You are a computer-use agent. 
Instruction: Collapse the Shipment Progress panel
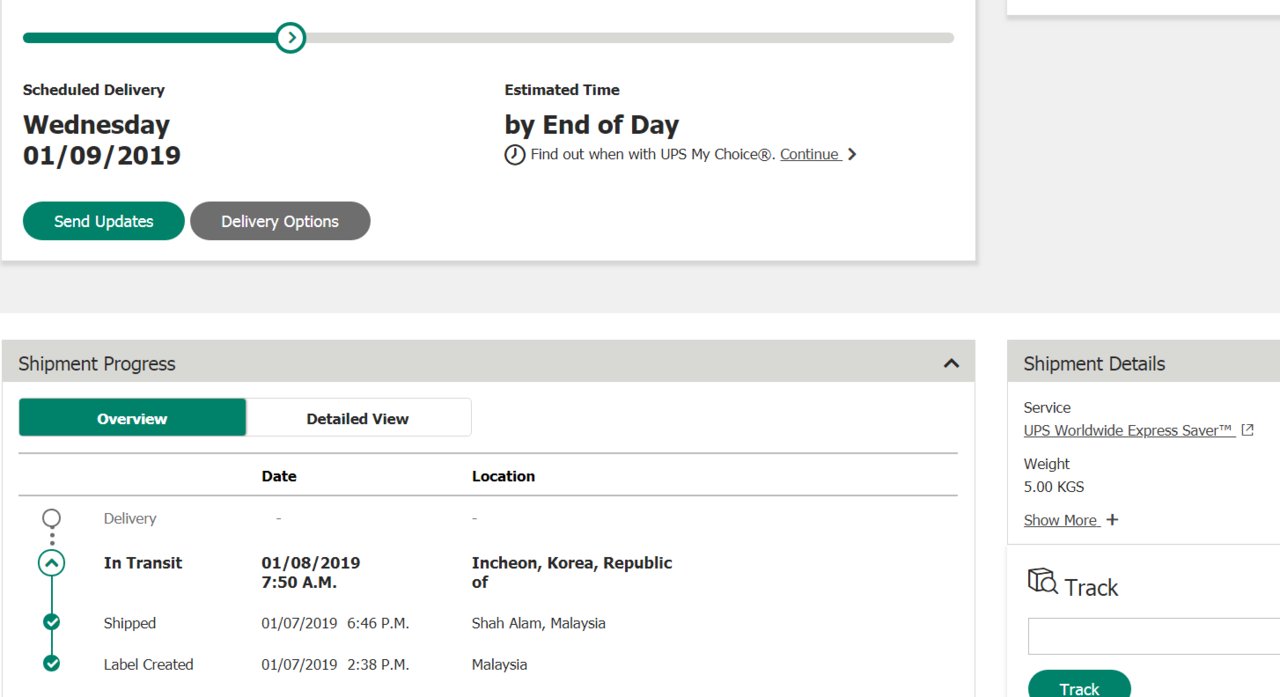click(951, 363)
